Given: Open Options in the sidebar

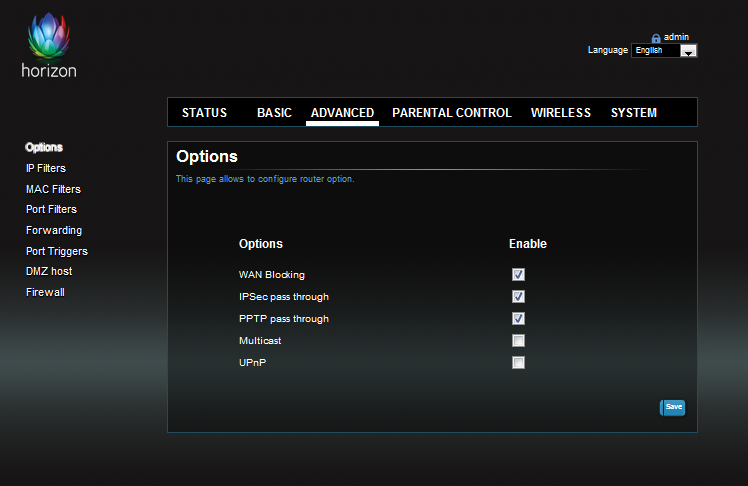Looking at the screenshot, I should pos(44,147).
